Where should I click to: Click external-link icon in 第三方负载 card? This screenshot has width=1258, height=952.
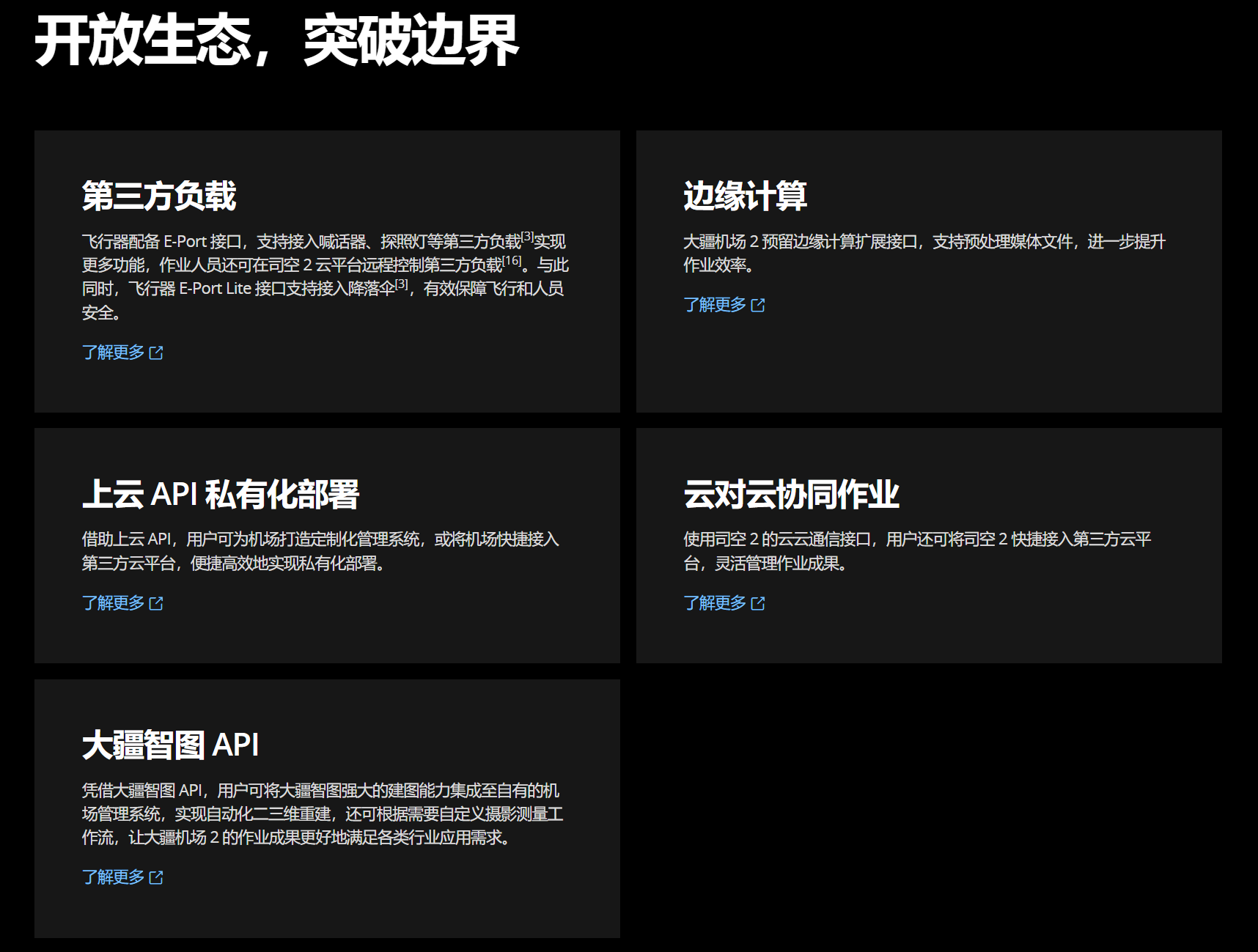[156, 353]
